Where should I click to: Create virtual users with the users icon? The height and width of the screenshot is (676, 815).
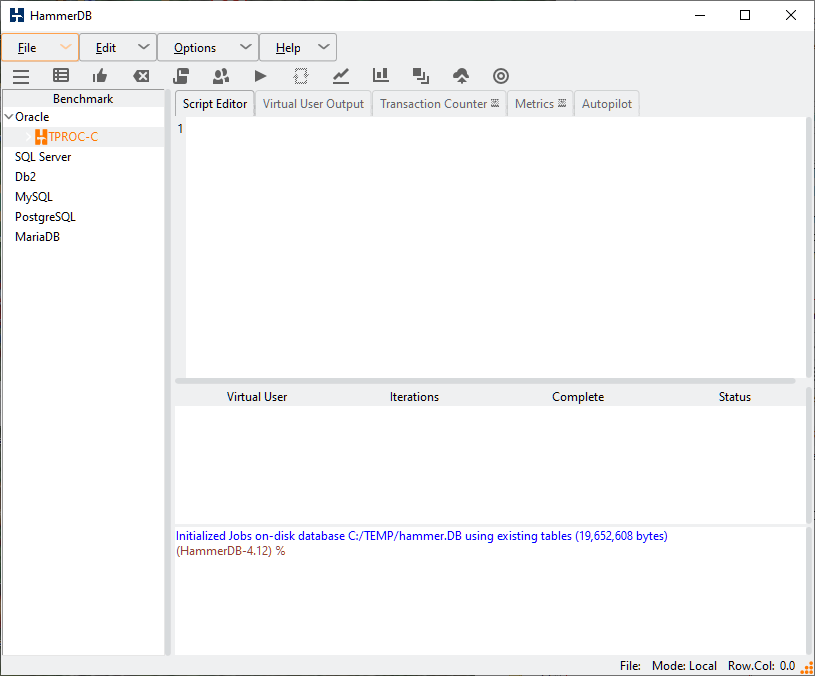tap(221, 75)
